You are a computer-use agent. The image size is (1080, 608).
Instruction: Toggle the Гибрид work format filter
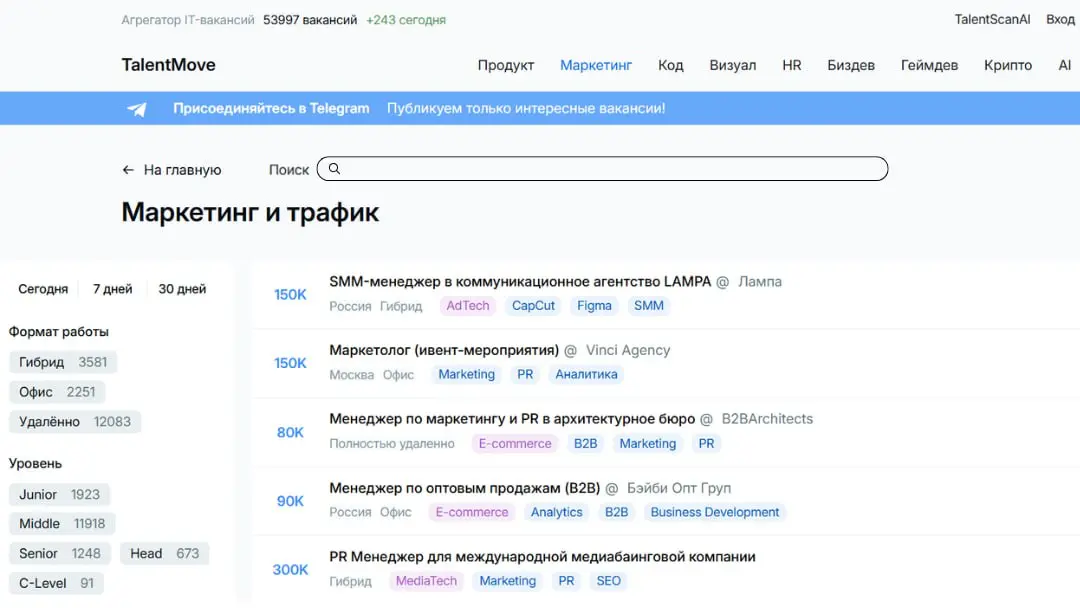(x=62, y=362)
